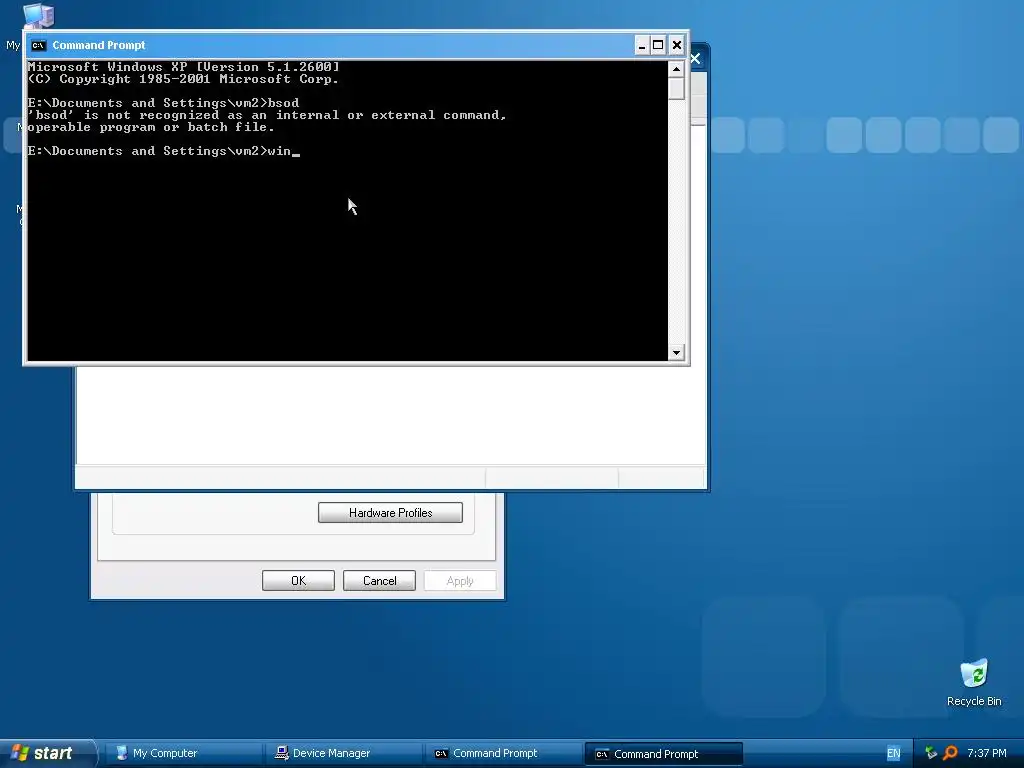Image resolution: width=1024 pixels, height=768 pixels.
Task: Click the Command Prompt window title text
Action: (x=99, y=45)
